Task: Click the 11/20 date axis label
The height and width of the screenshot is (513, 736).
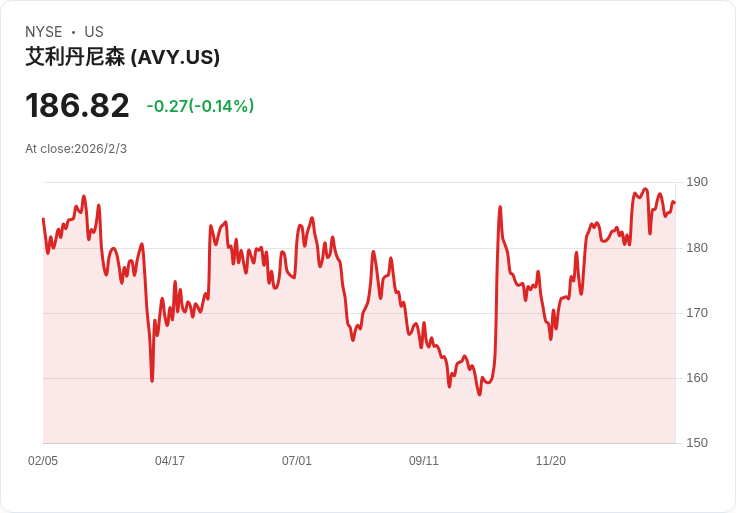Action: 551,460
